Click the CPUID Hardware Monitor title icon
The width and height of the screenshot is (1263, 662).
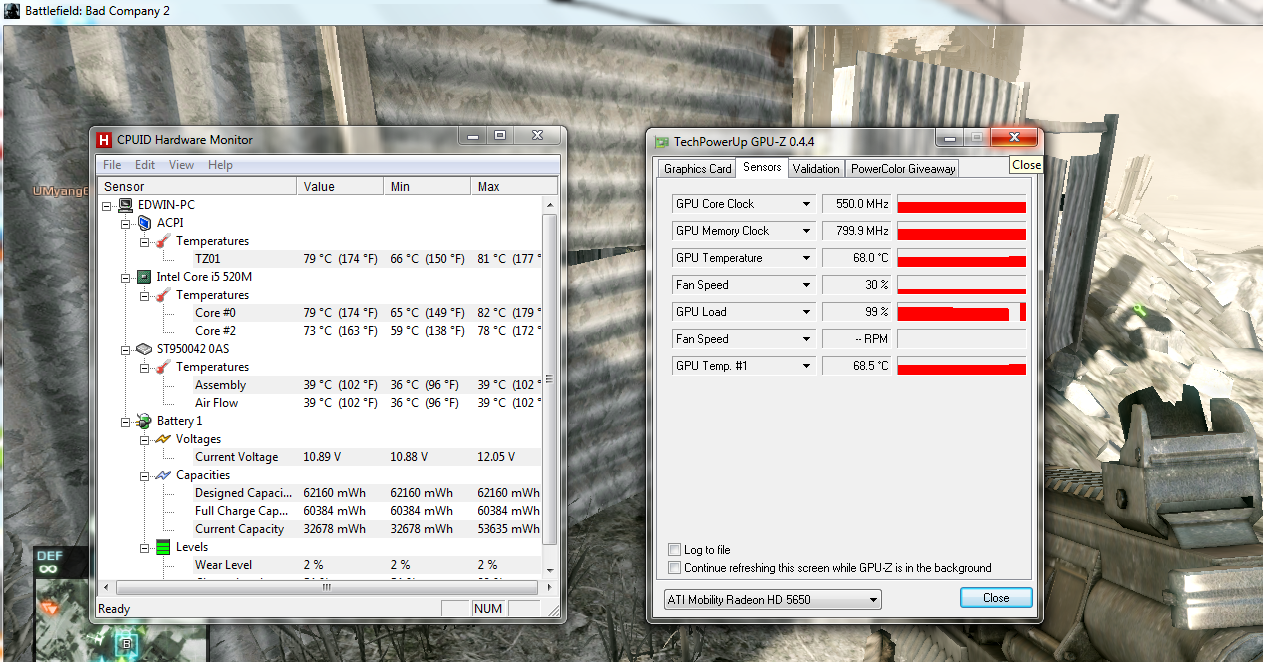[x=104, y=140]
